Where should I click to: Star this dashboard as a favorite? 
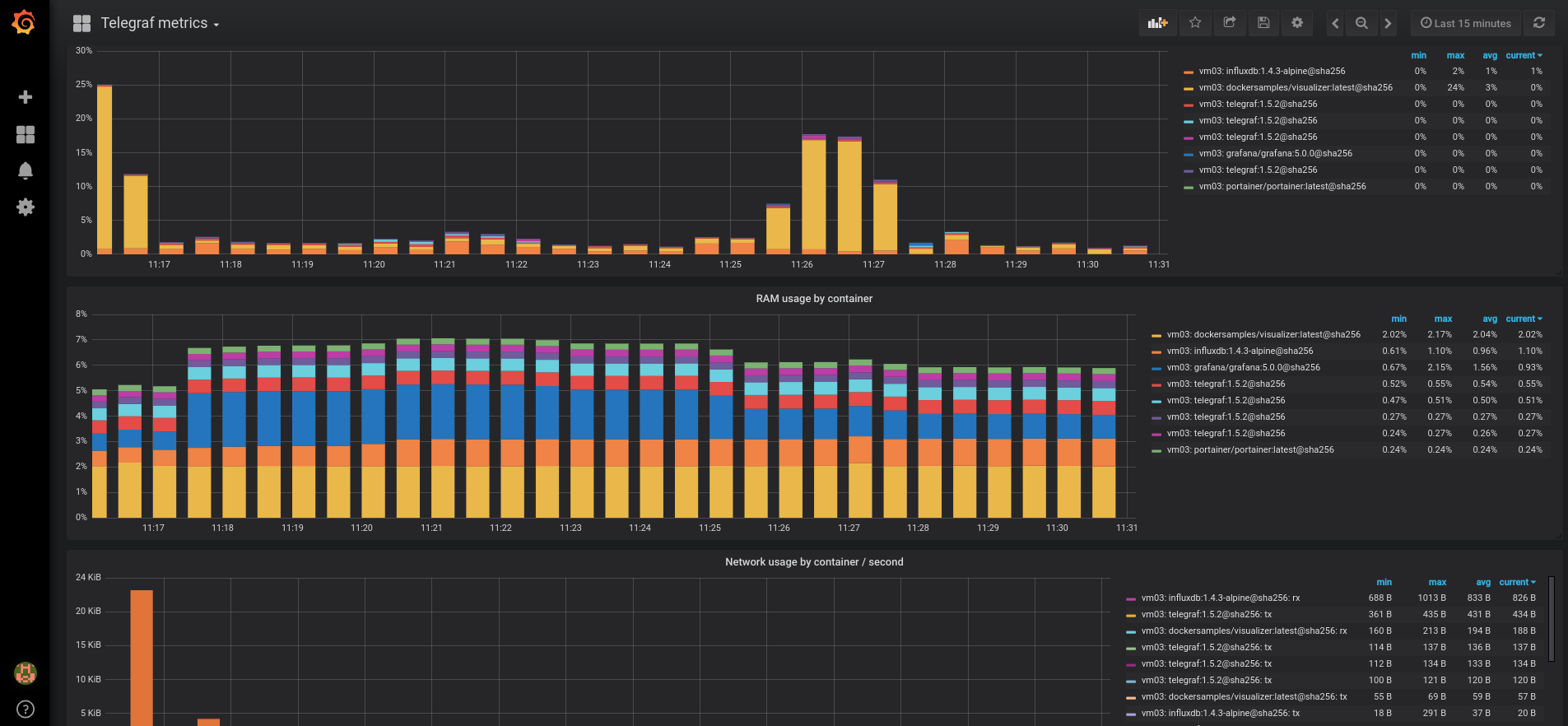1195,23
